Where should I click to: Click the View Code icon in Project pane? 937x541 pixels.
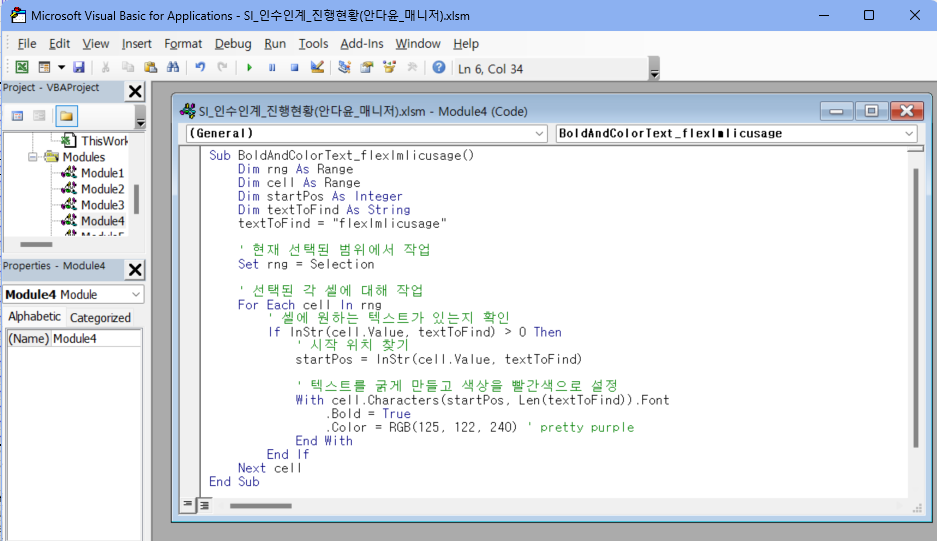pyautogui.click(x=17, y=116)
